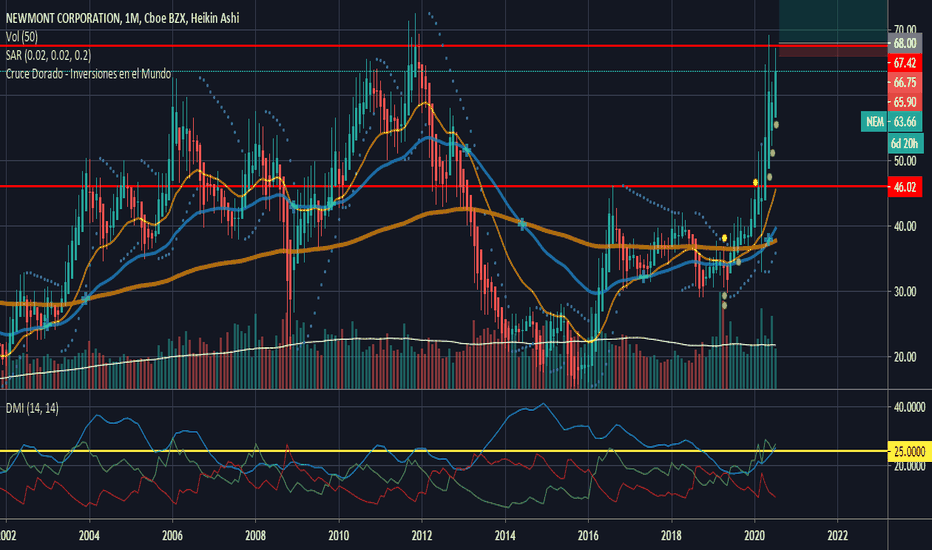Click the NEWMONT CORPORATION chart title
This screenshot has height=550, width=932.
click(122, 18)
